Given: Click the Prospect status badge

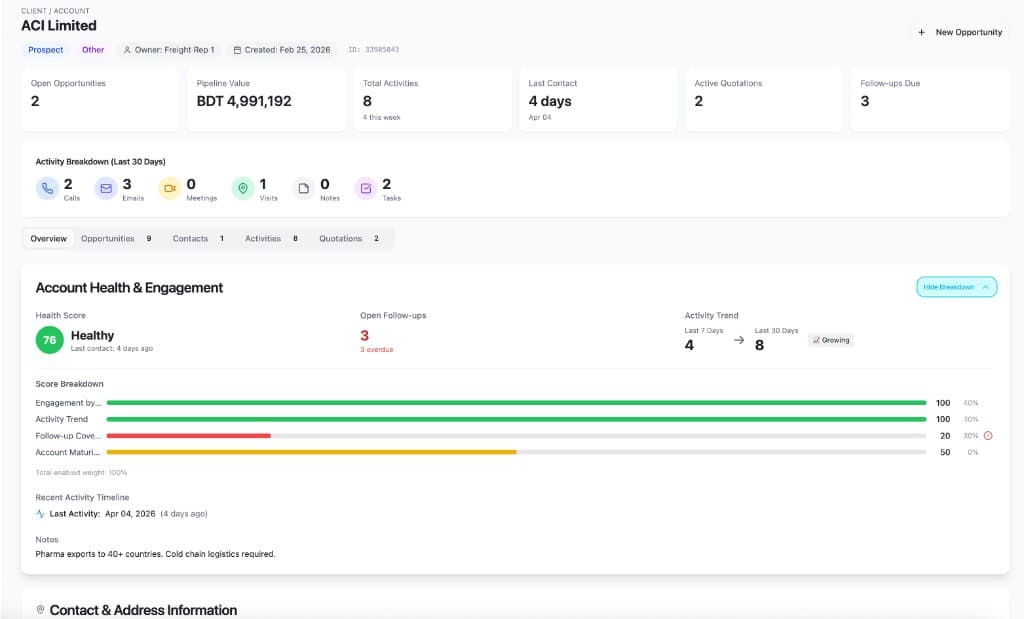Looking at the screenshot, I should pos(44,48).
